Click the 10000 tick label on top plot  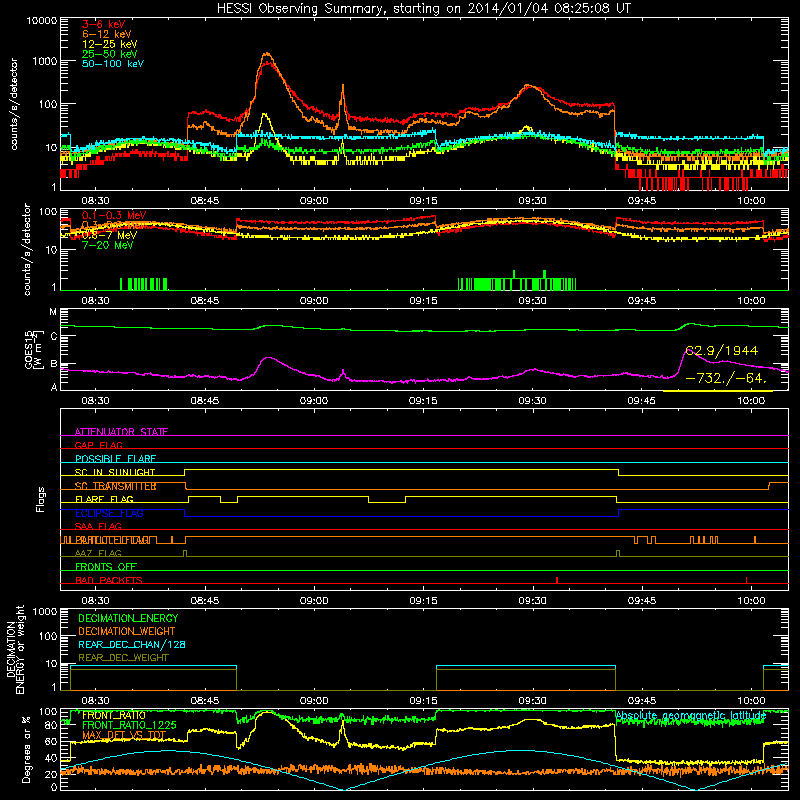coord(42,21)
